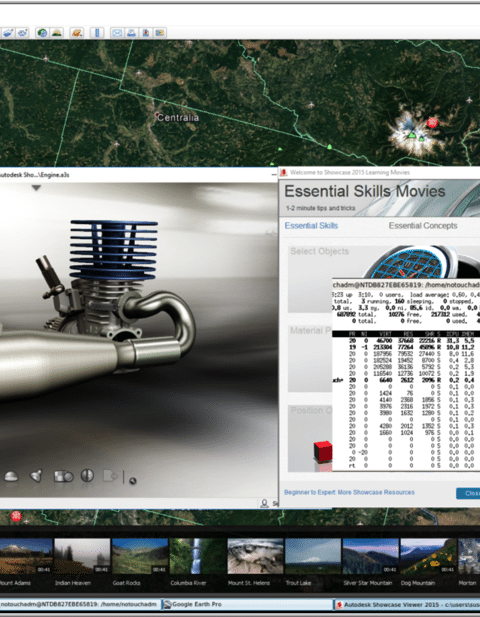Switch to the Essential Concepts tab
480x617 pixels.
(423, 226)
